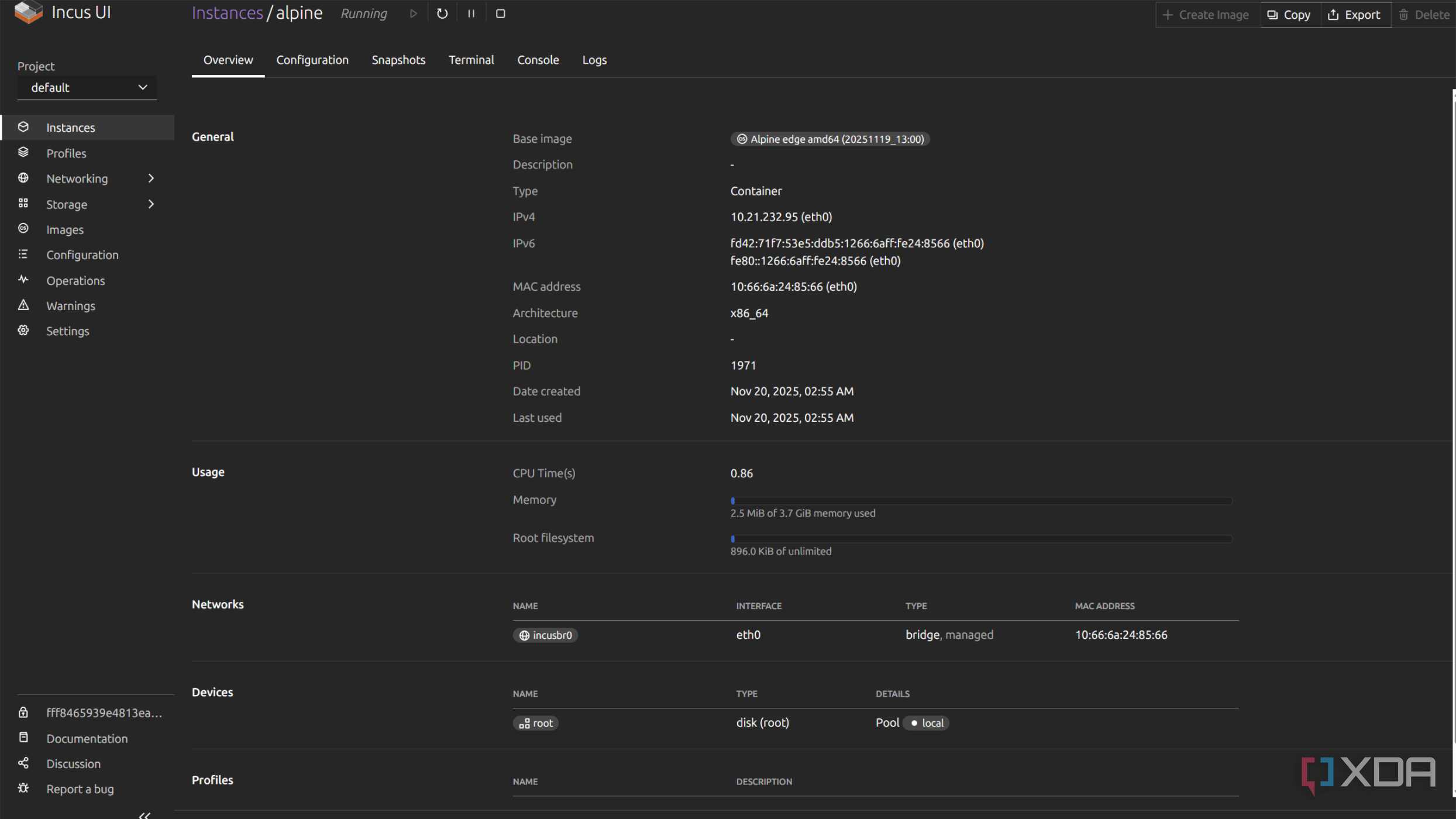Stop the alpine instance

click(500, 13)
